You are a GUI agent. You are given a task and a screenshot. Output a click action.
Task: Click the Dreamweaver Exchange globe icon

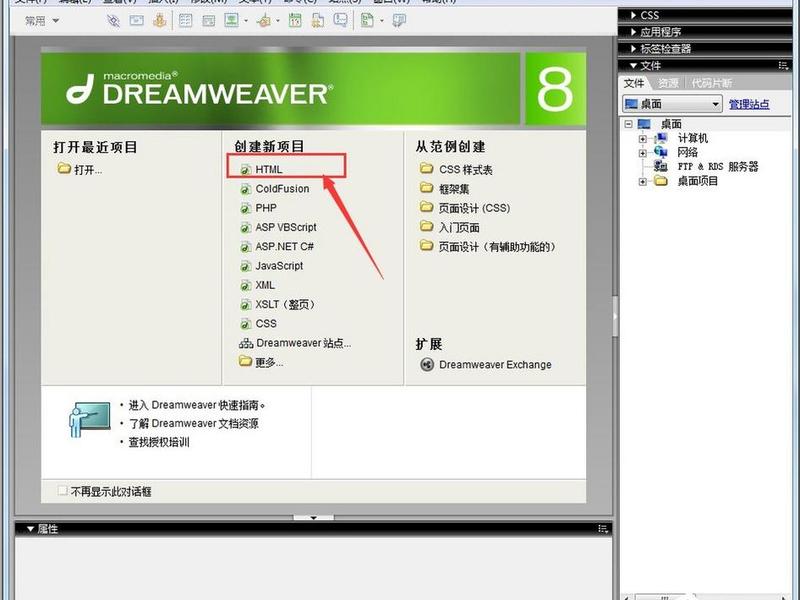[427, 364]
